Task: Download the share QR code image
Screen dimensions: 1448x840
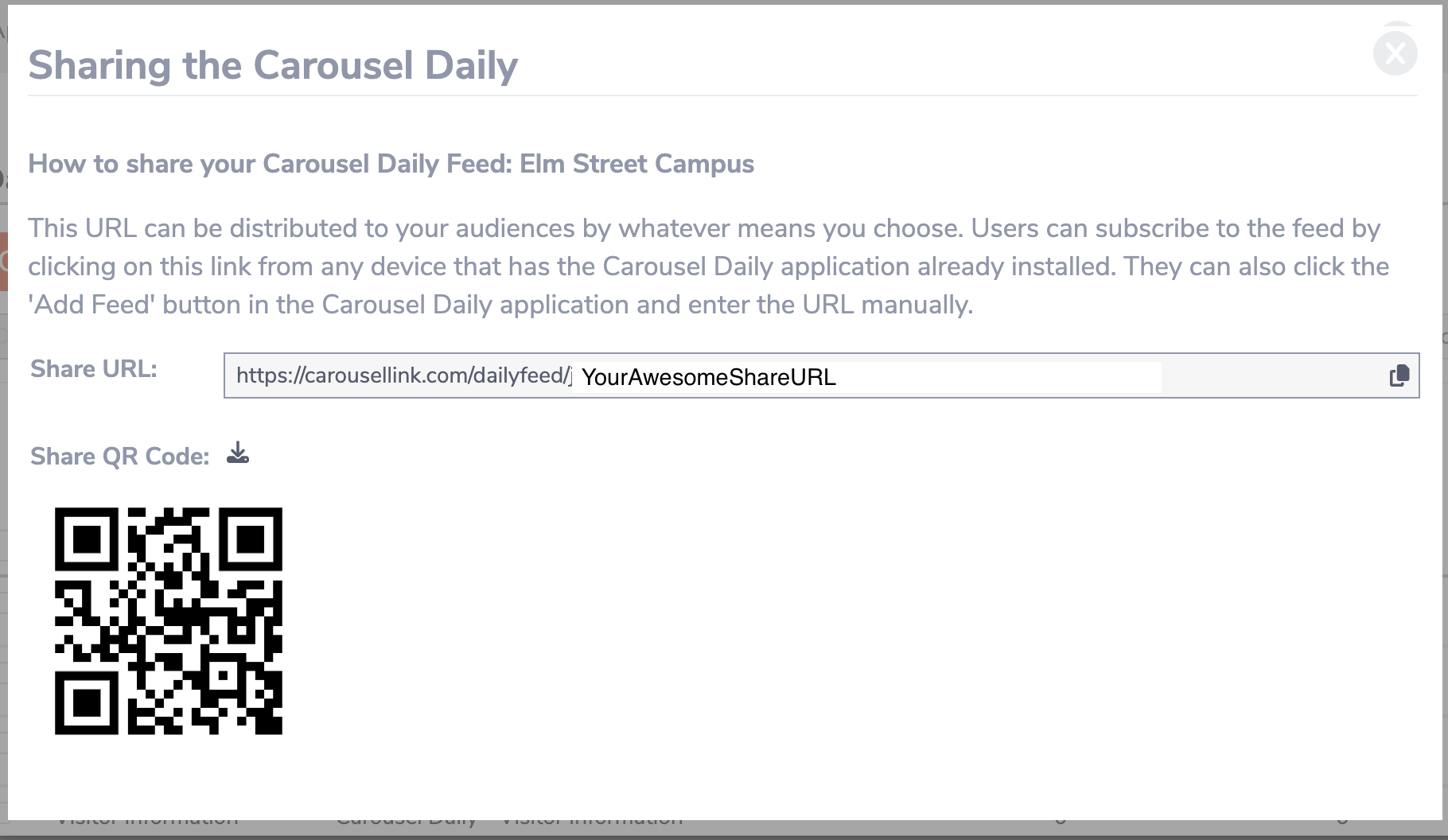Action: [x=237, y=453]
